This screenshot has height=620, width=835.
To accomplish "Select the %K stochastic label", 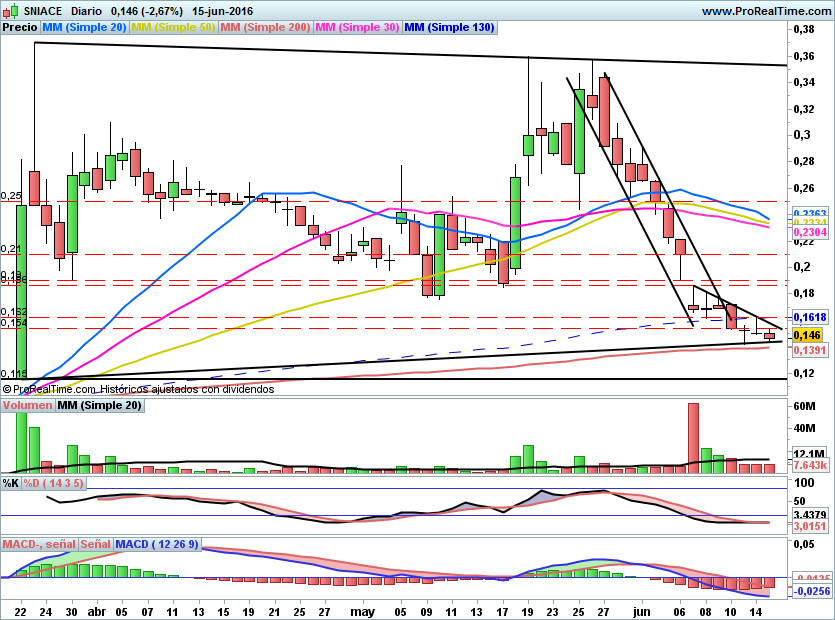I will pos(11,483).
